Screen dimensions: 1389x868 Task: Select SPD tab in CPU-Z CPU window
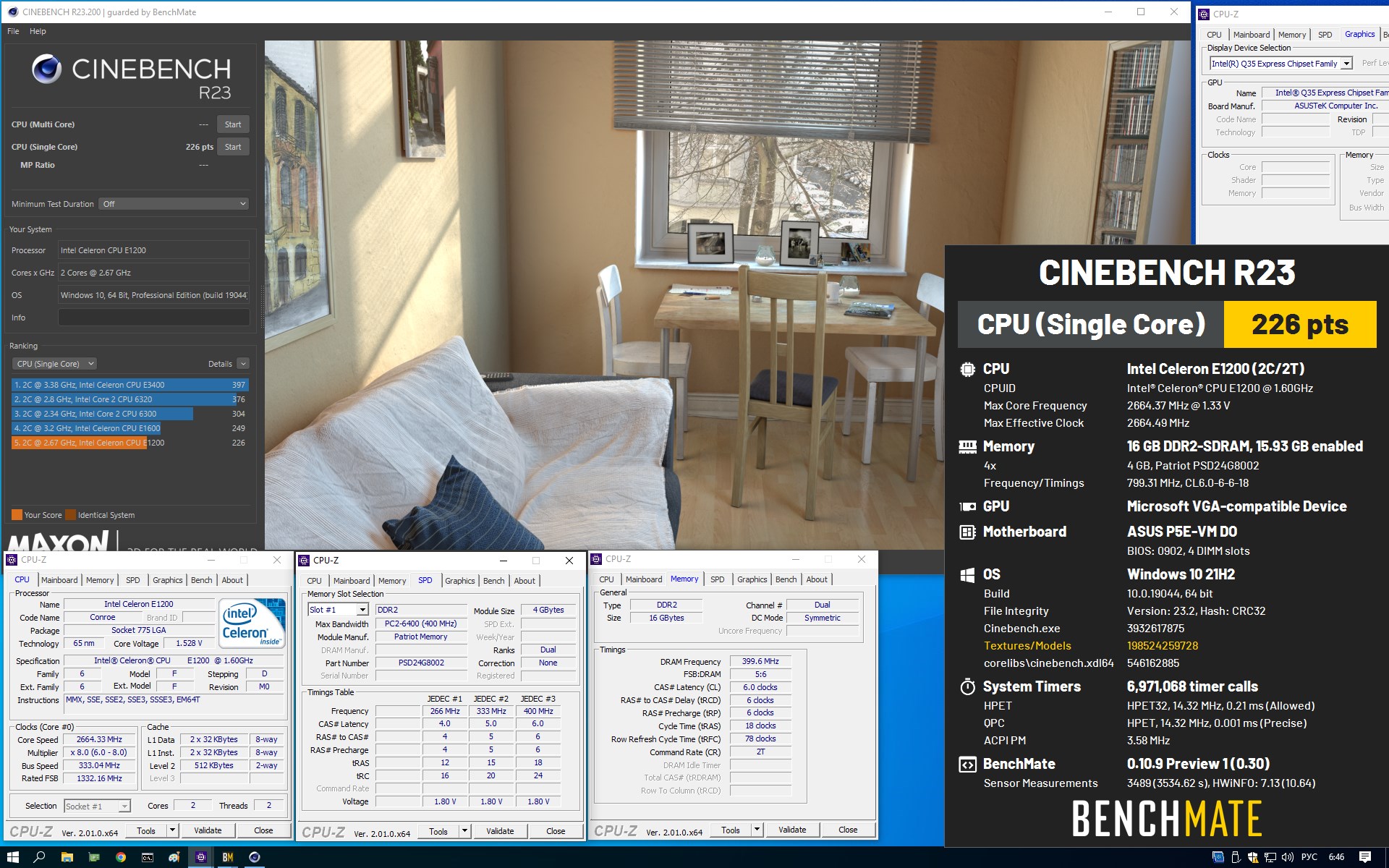(x=133, y=580)
